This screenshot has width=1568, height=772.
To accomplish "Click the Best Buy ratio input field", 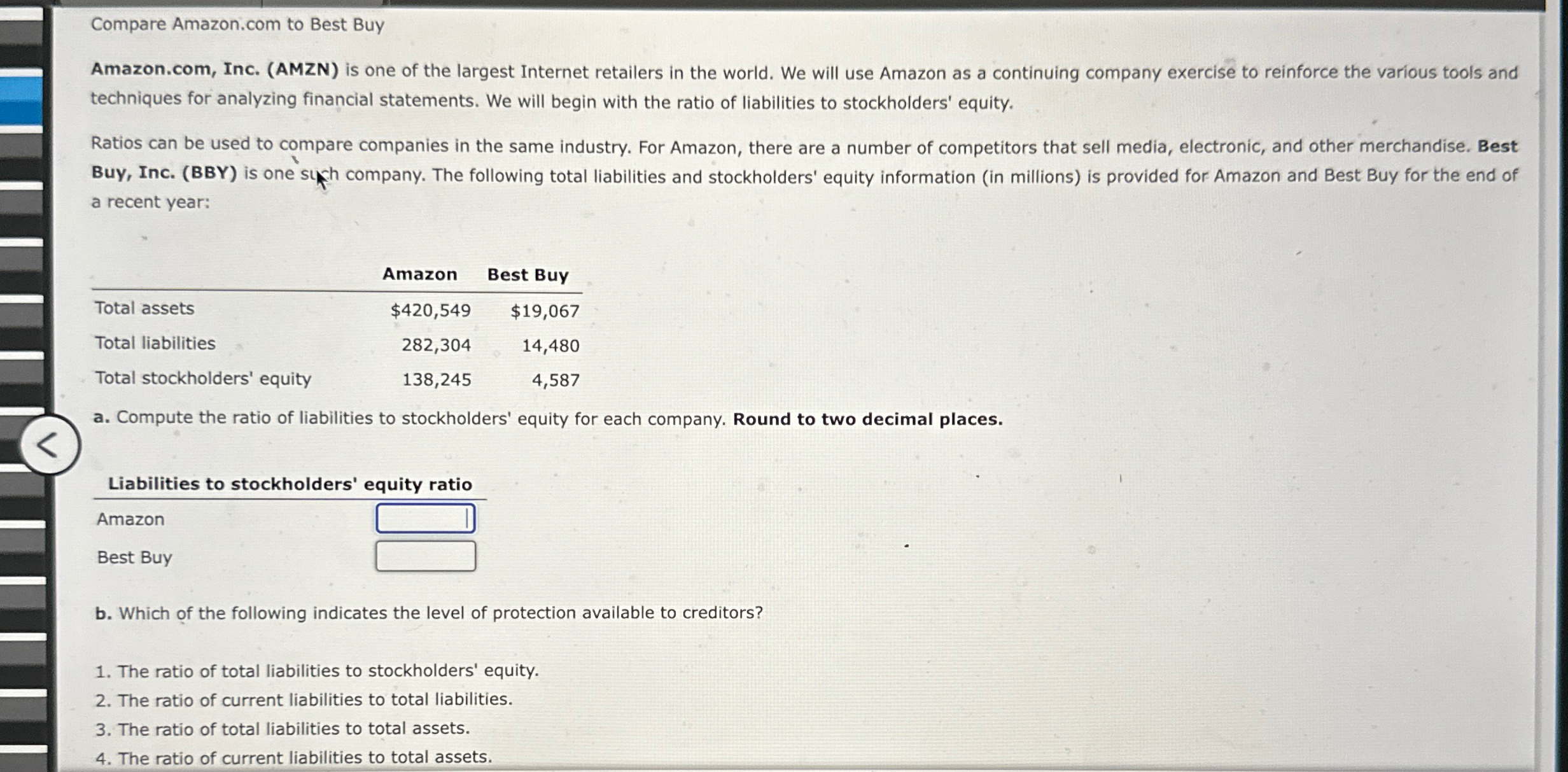I will [425, 555].
